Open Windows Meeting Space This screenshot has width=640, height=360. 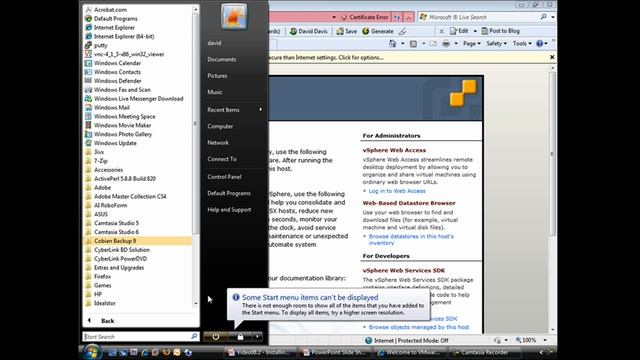(x=124, y=116)
